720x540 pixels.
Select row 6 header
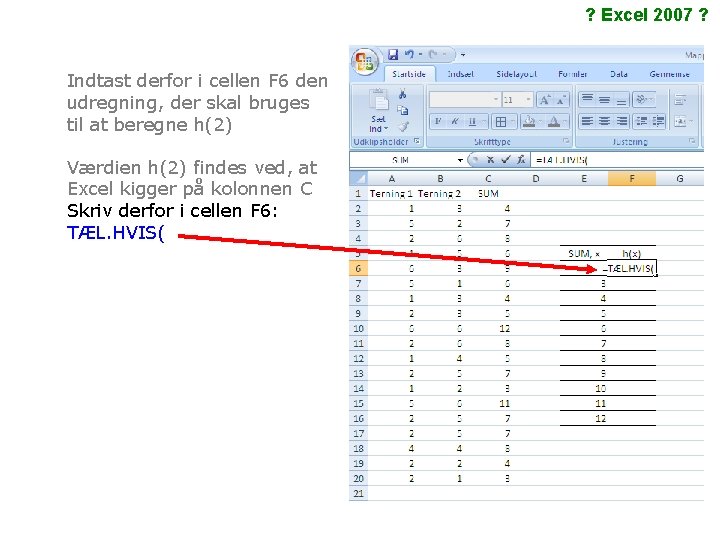tap(359, 268)
